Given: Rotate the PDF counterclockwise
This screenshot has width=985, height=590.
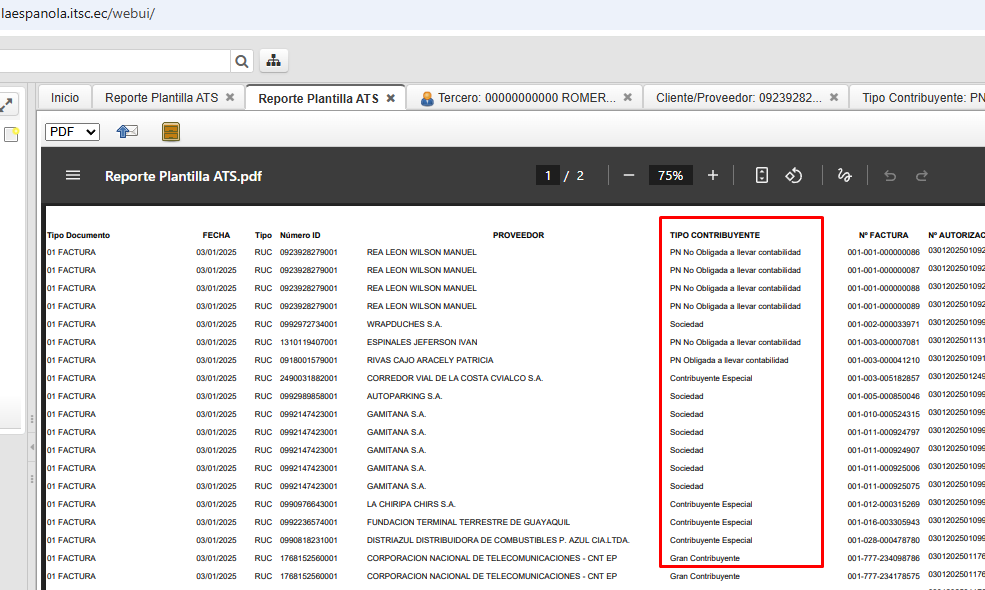Looking at the screenshot, I should [794, 175].
